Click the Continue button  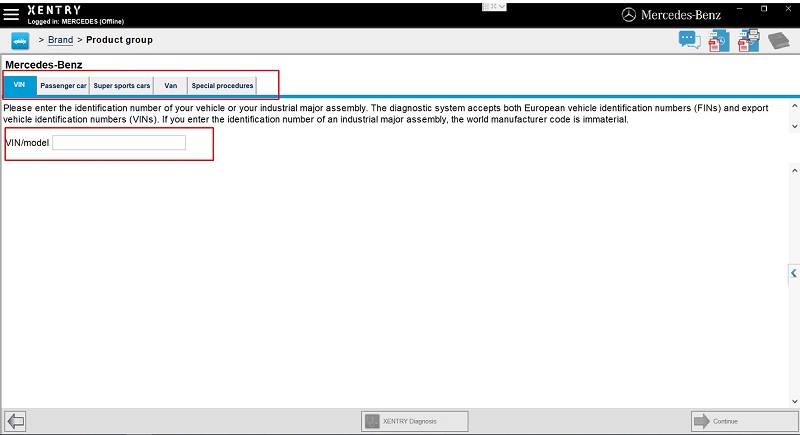point(744,421)
